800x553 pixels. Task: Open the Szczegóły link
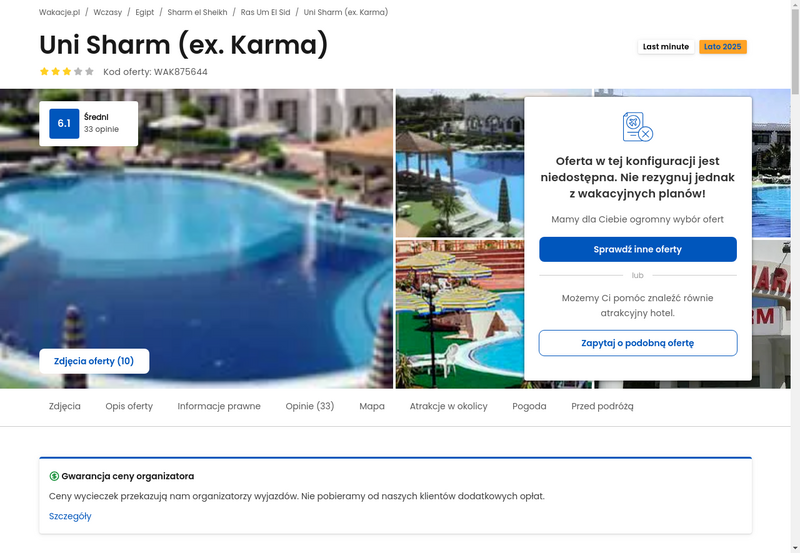pos(70,516)
